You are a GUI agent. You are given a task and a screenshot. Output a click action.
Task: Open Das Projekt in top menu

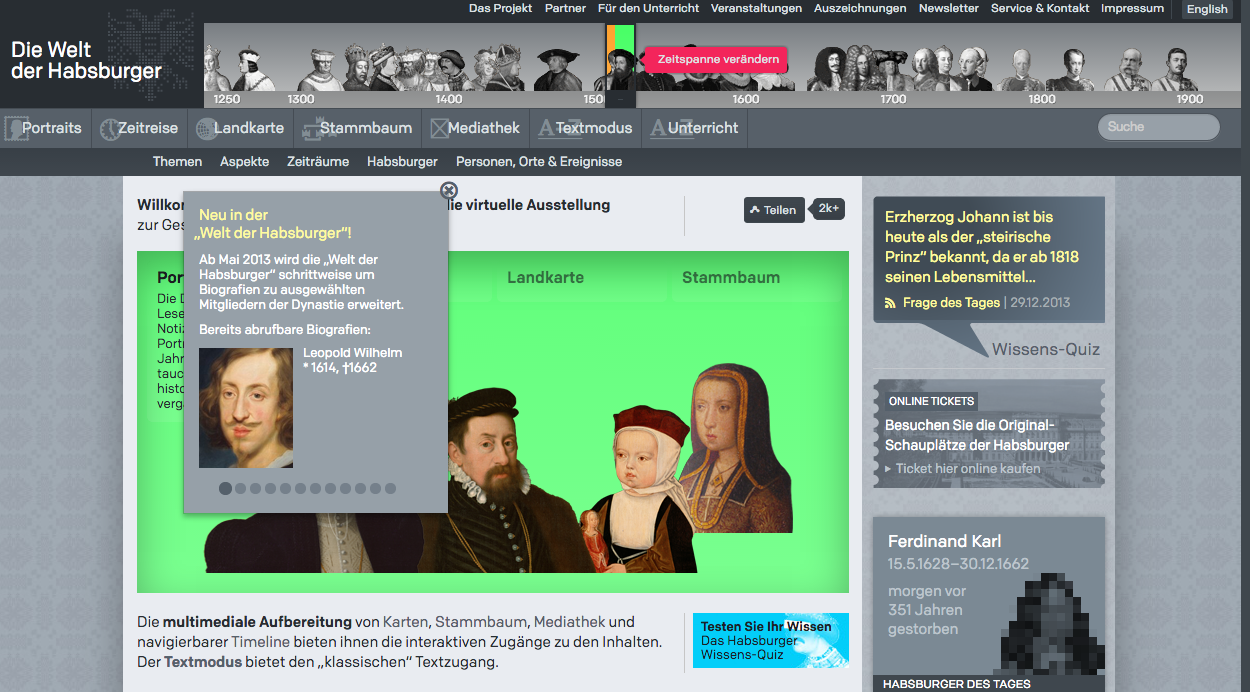click(x=500, y=8)
